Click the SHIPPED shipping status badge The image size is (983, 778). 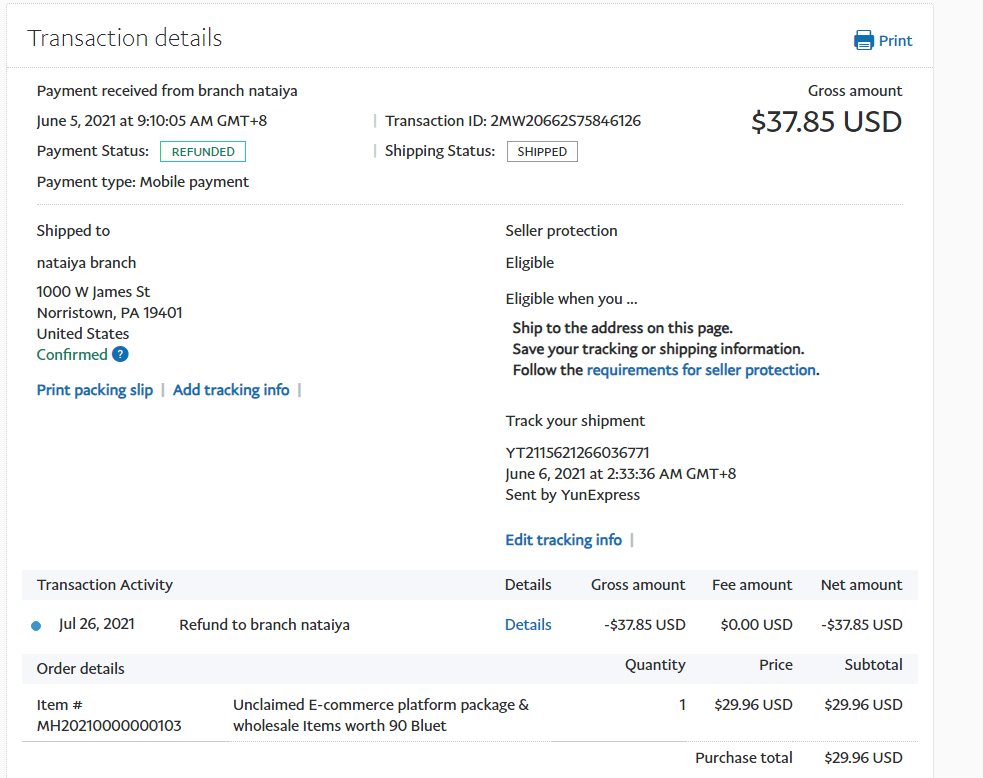point(542,152)
